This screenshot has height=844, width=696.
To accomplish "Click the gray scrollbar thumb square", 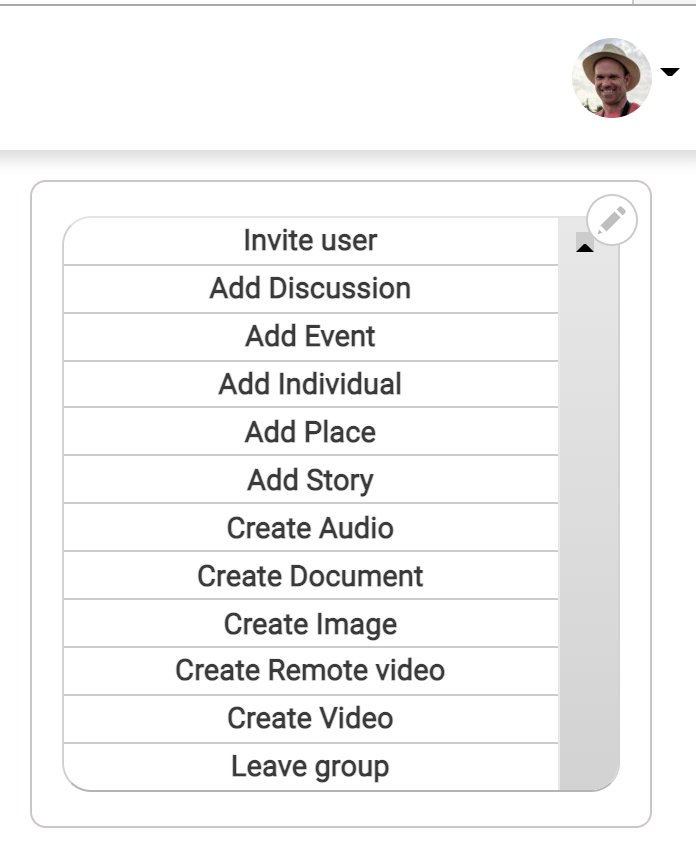I will (583, 238).
